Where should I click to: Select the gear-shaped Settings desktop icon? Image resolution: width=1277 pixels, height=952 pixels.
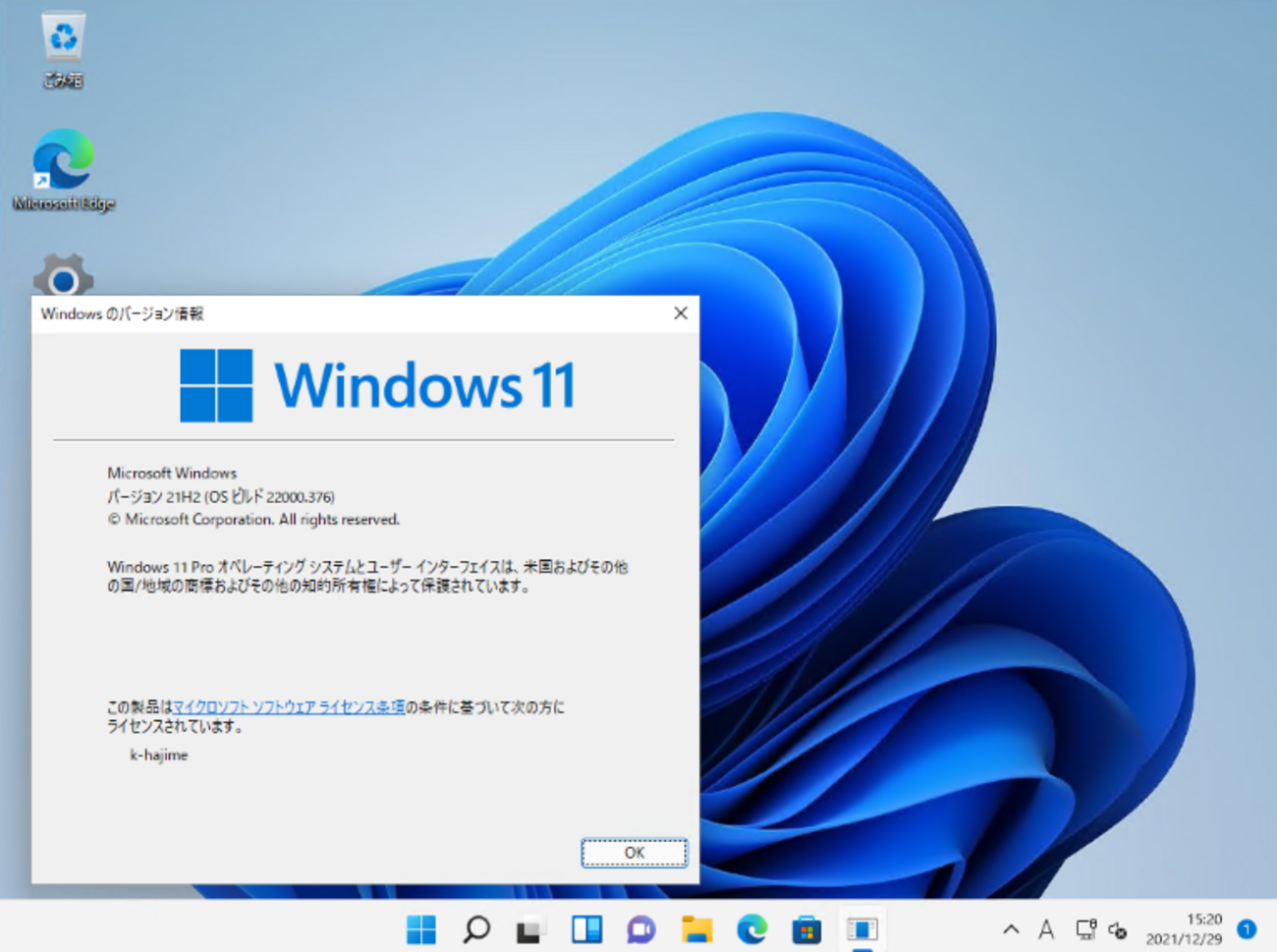[x=64, y=275]
